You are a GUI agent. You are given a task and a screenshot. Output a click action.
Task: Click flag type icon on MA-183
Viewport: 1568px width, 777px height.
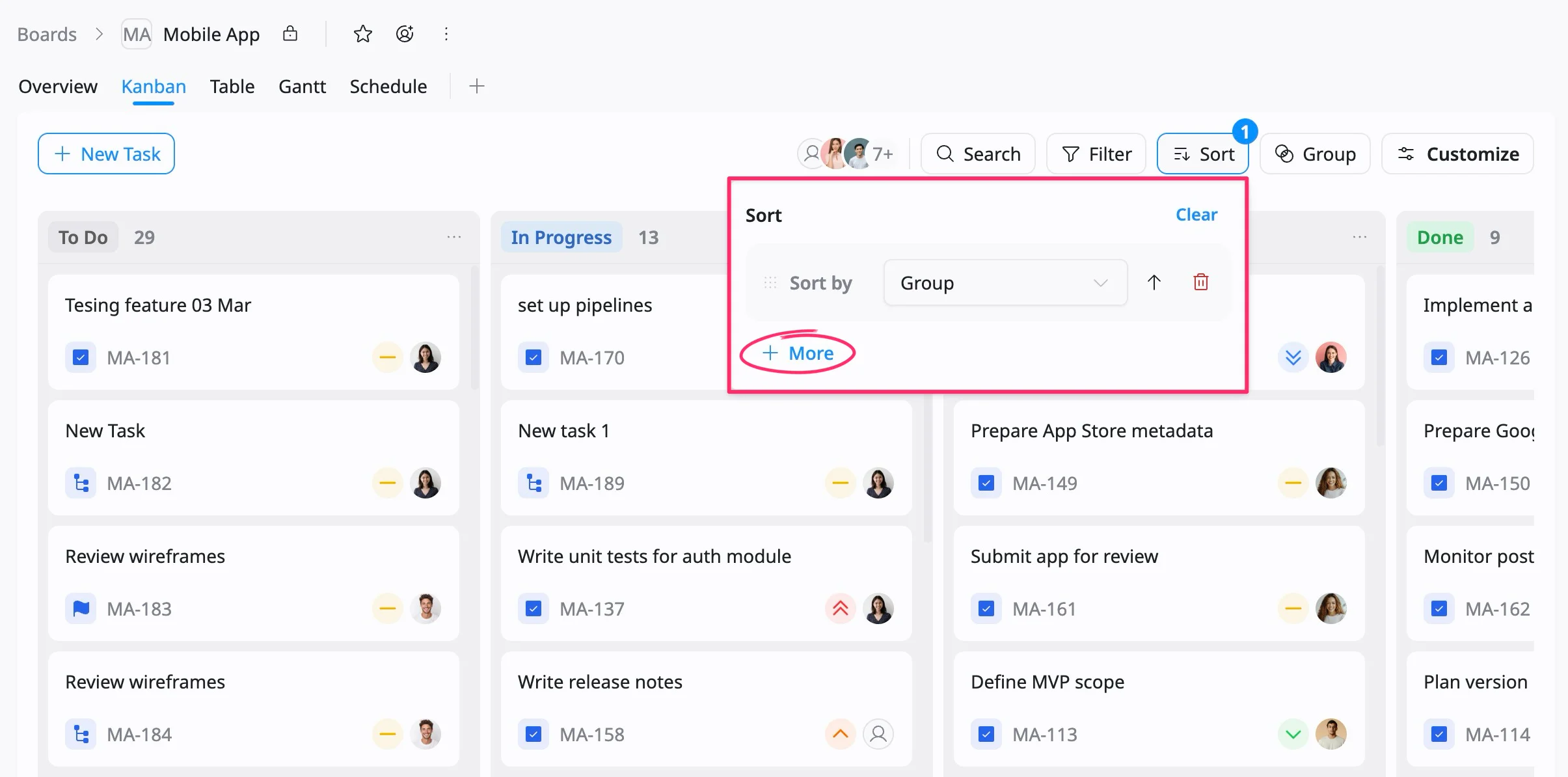81,608
